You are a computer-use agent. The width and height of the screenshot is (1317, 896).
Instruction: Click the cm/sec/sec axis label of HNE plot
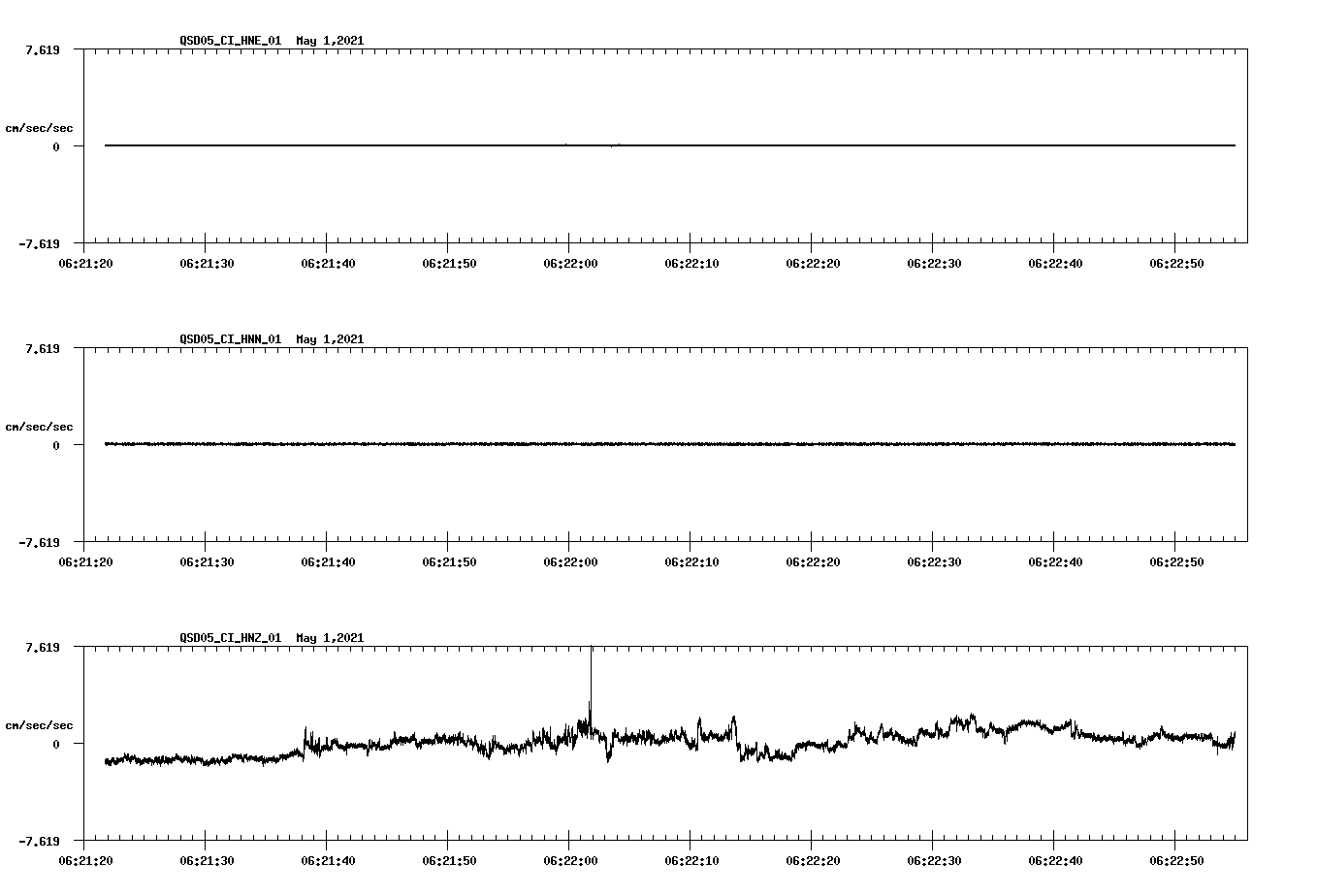40,127
